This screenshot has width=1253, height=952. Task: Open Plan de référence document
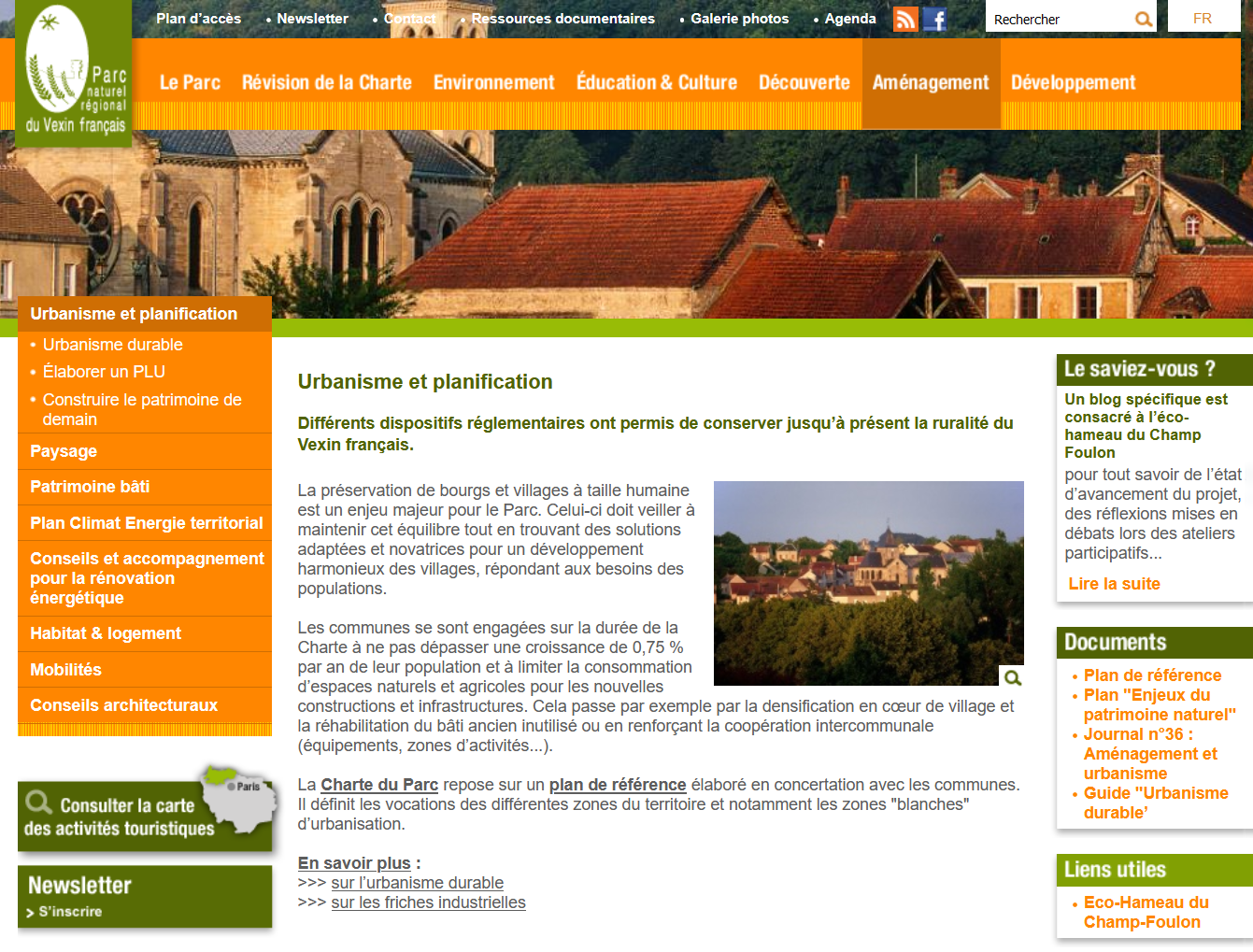click(x=1152, y=675)
